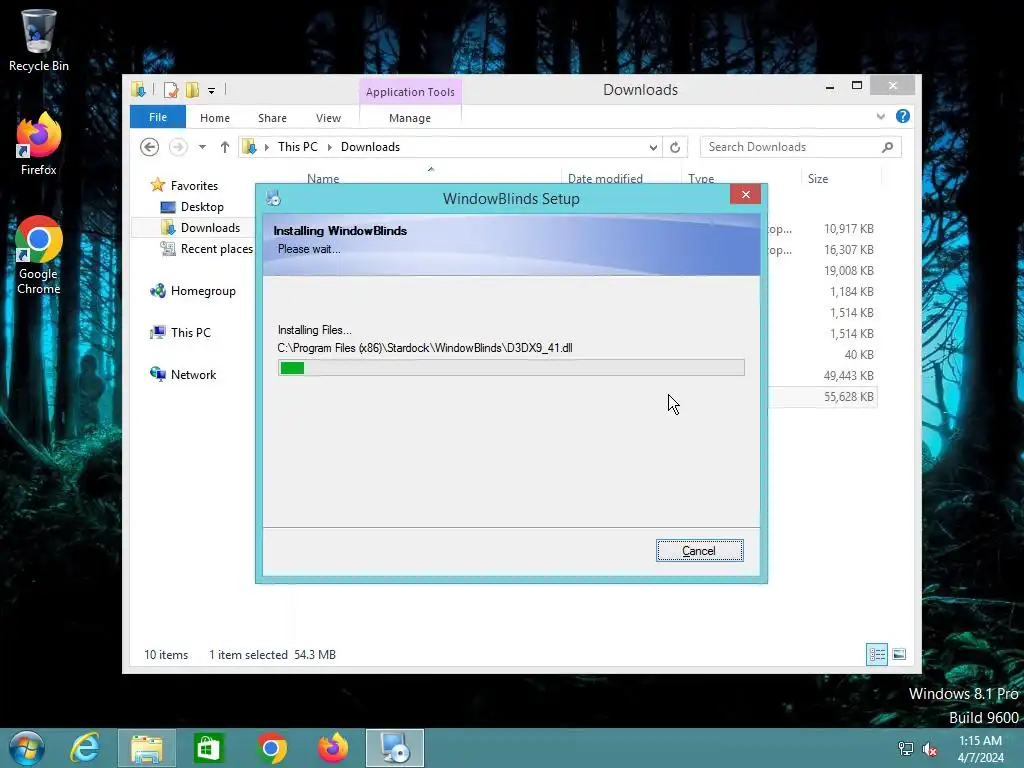Viewport: 1024px width, 768px height.
Task: Select Favorites in the navigation pane
Action: pos(194,185)
